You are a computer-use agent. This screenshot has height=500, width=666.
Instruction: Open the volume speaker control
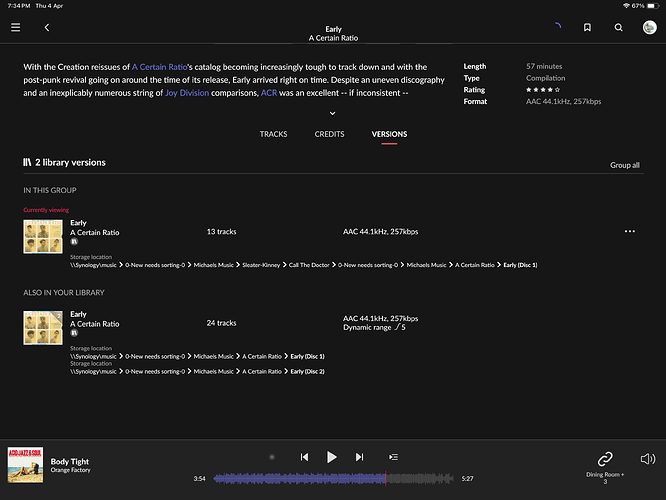point(648,459)
